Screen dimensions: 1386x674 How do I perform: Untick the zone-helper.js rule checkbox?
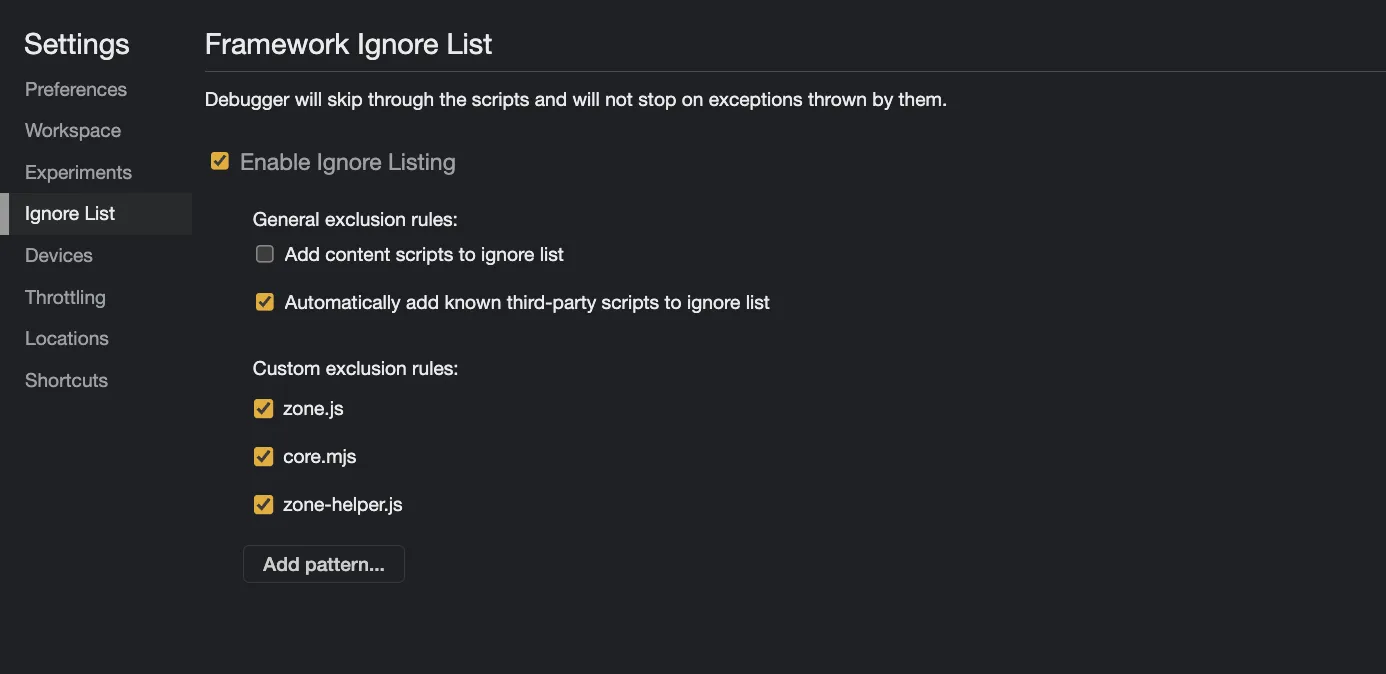click(x=264, y=505)
